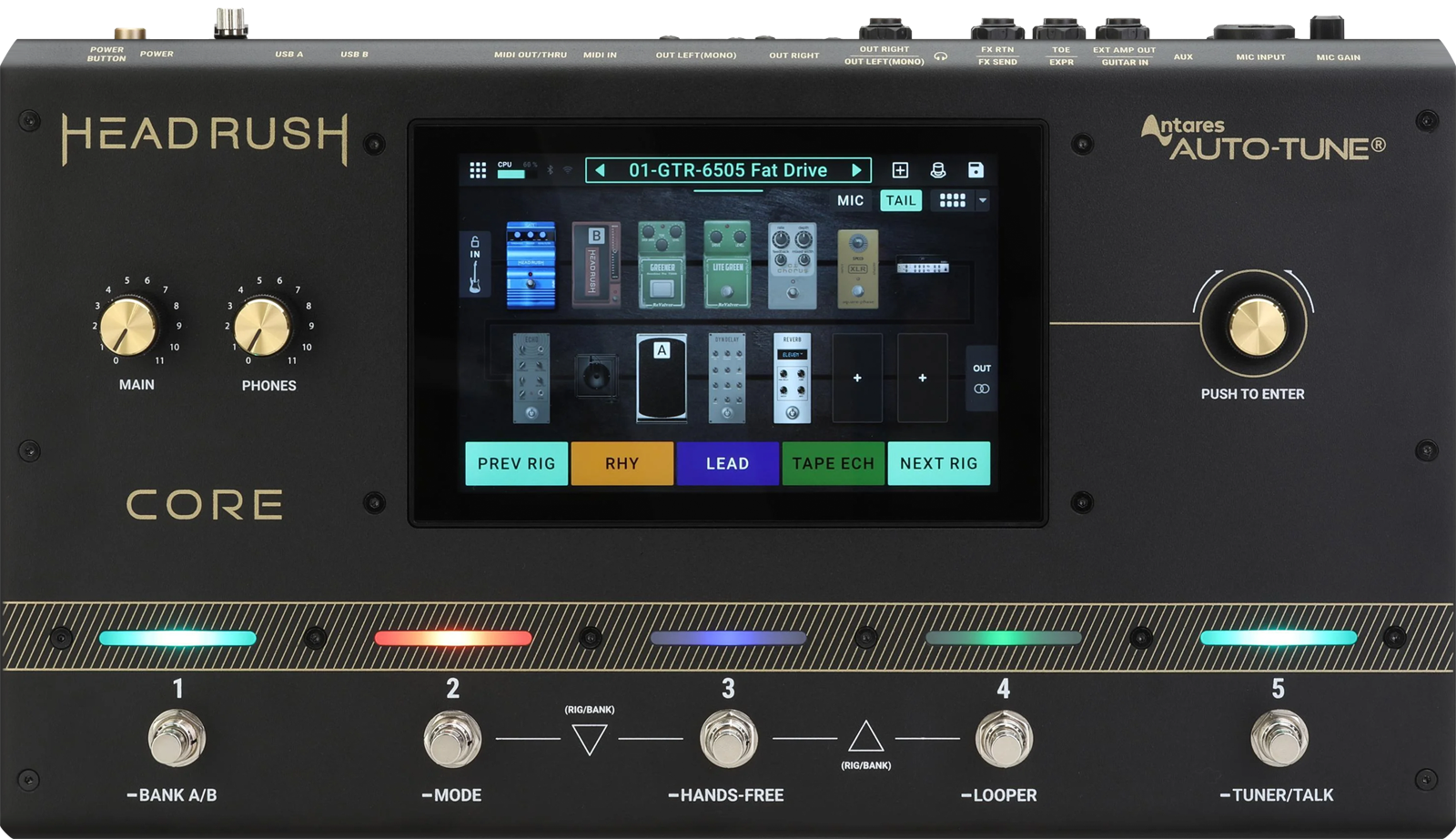Add a block in first empty slot
The image size is (1456, 839).
tap(857, 378)
